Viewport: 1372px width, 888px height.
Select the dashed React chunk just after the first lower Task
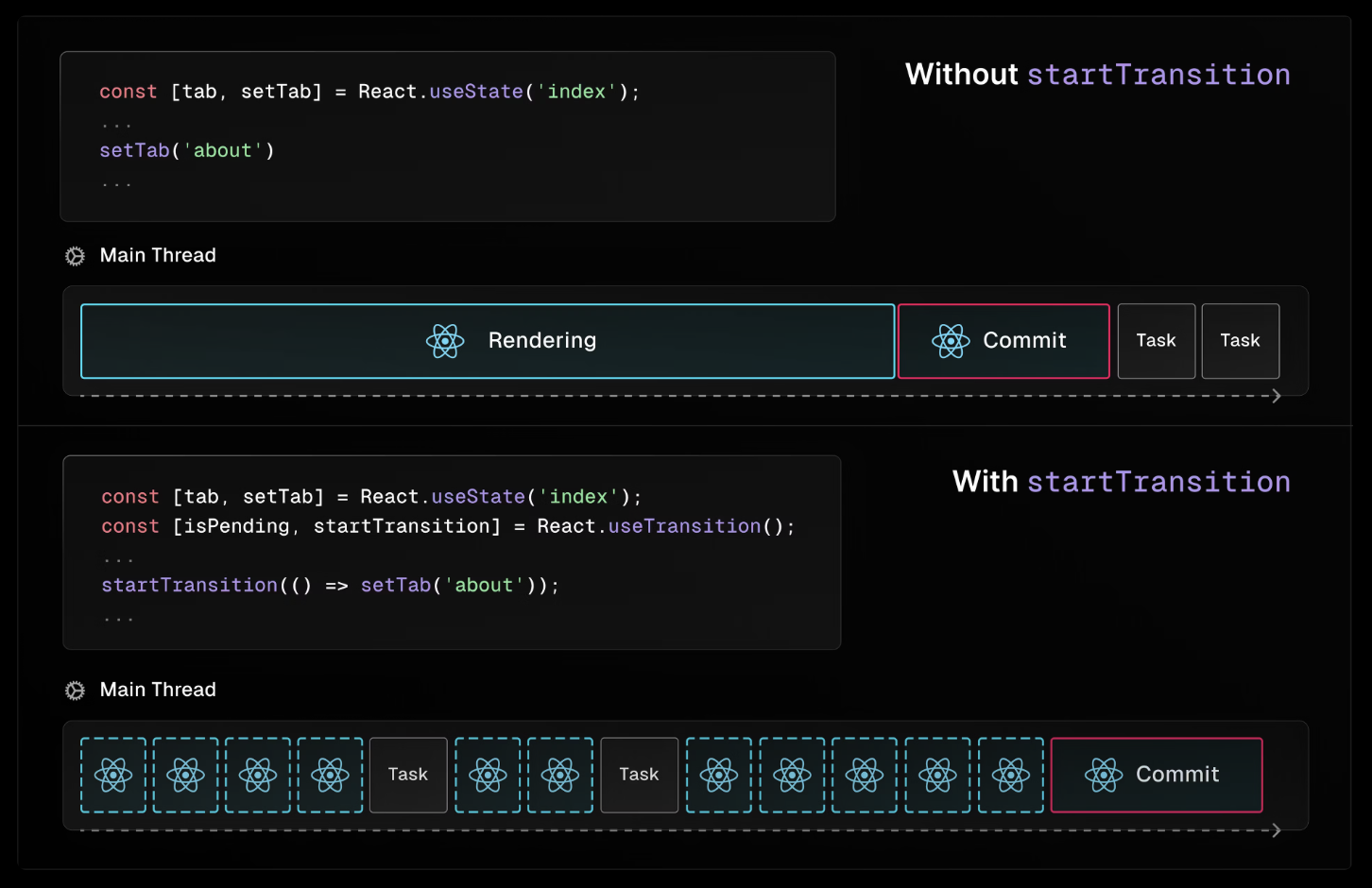tap(488, 776)
